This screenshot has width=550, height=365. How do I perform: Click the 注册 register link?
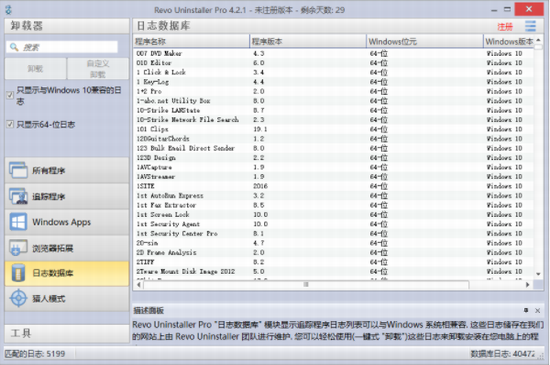coord(505,27)
